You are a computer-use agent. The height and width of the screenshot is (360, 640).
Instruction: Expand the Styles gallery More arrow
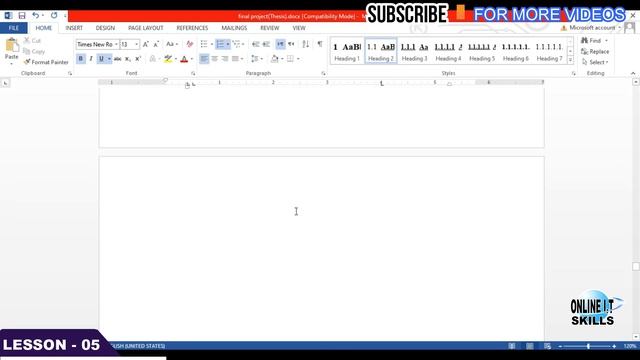(571, 60)
